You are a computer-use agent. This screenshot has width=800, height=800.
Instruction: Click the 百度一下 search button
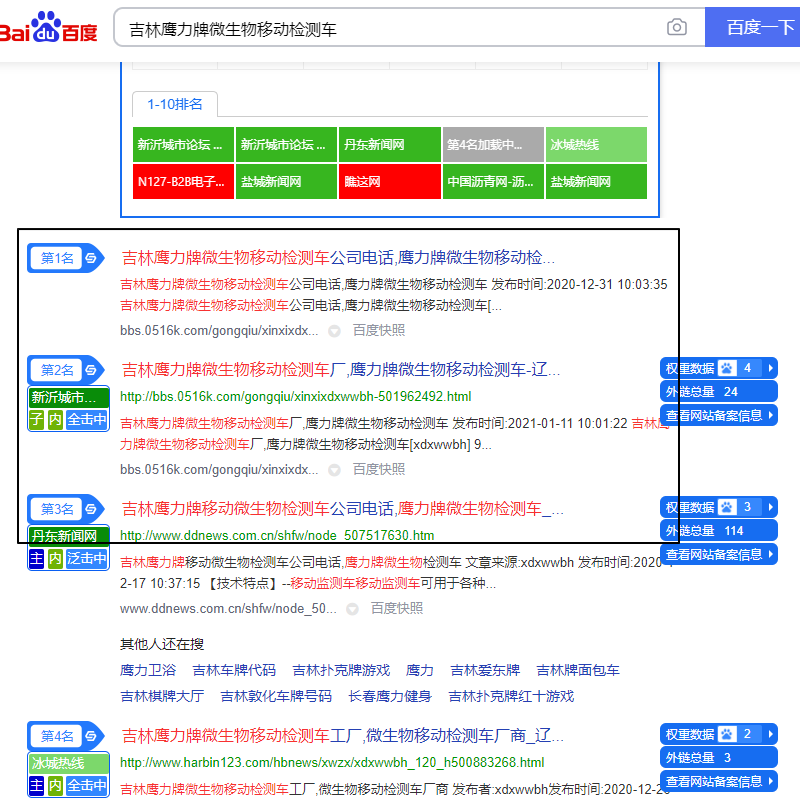754,27
